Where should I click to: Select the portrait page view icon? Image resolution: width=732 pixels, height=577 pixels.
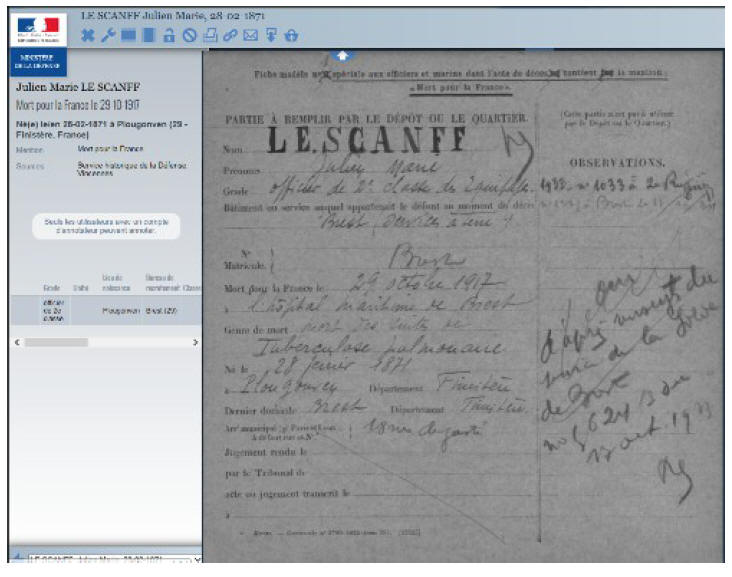click(148, 36)
